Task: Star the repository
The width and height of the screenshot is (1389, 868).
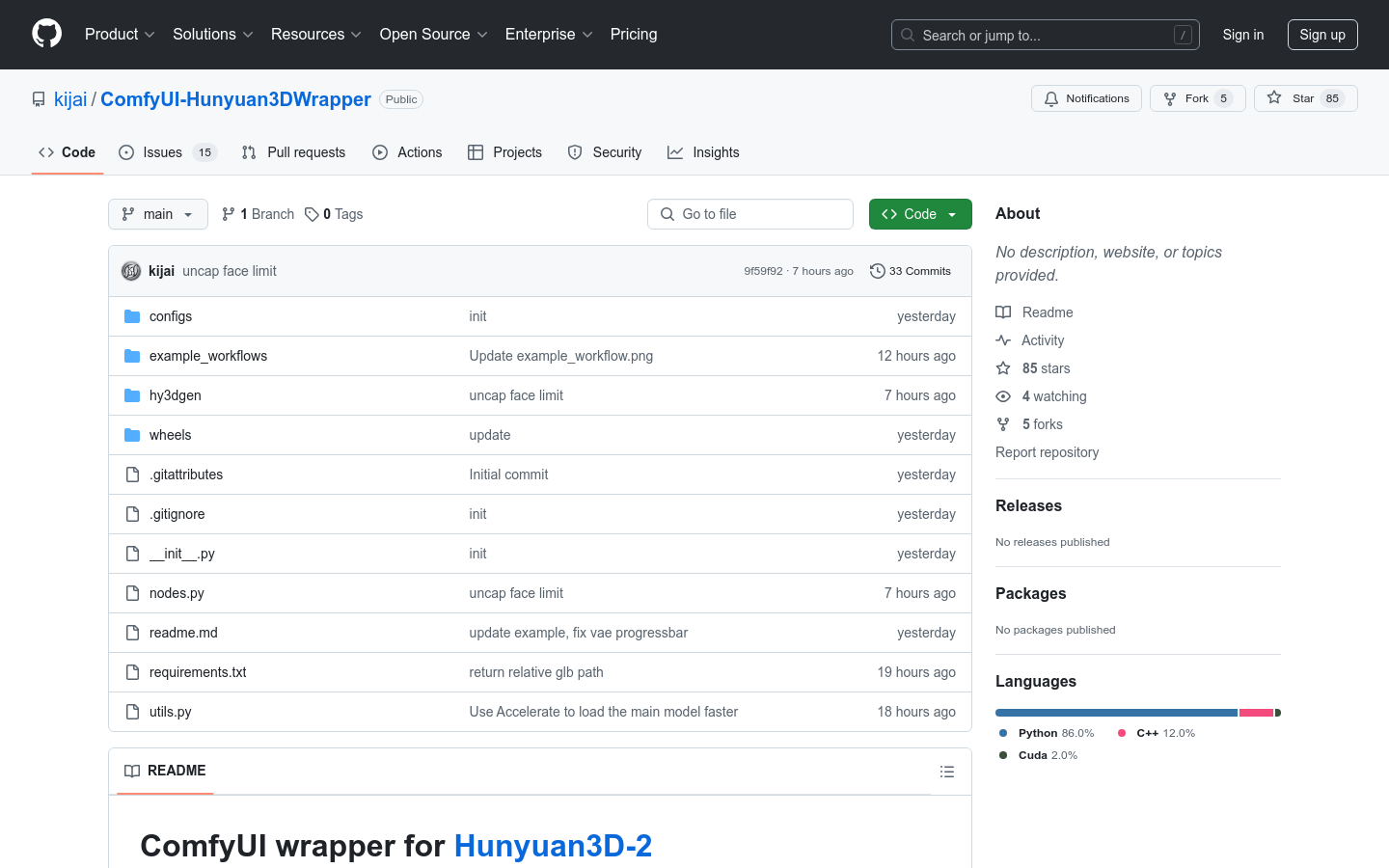Action: tap(1305, 98)
